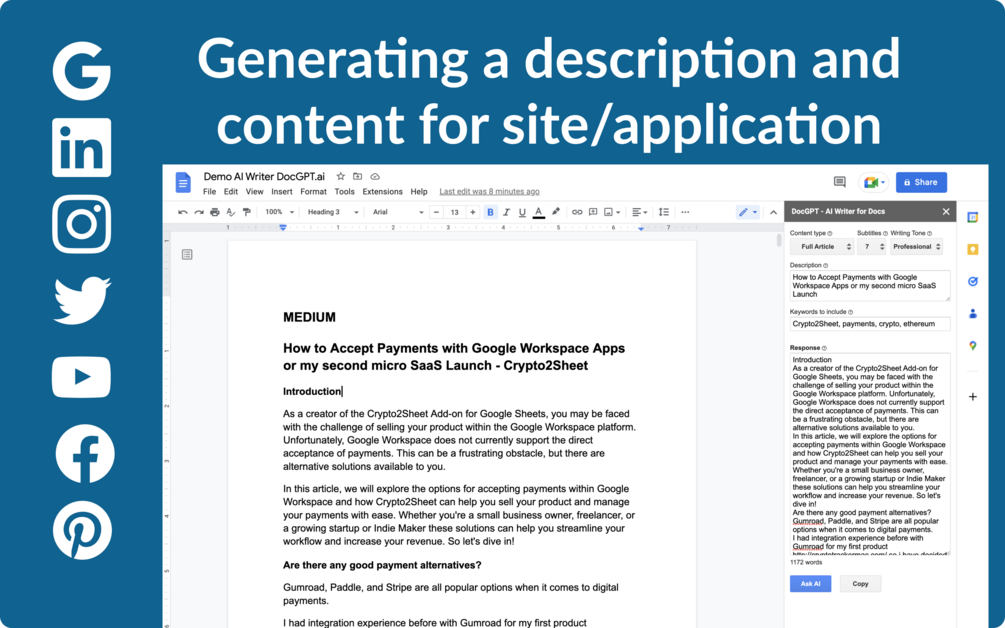The height and width of the screenshot is (628, 1005).
Task: Open line and paragraph spacing
Action: tap(664, 212)
